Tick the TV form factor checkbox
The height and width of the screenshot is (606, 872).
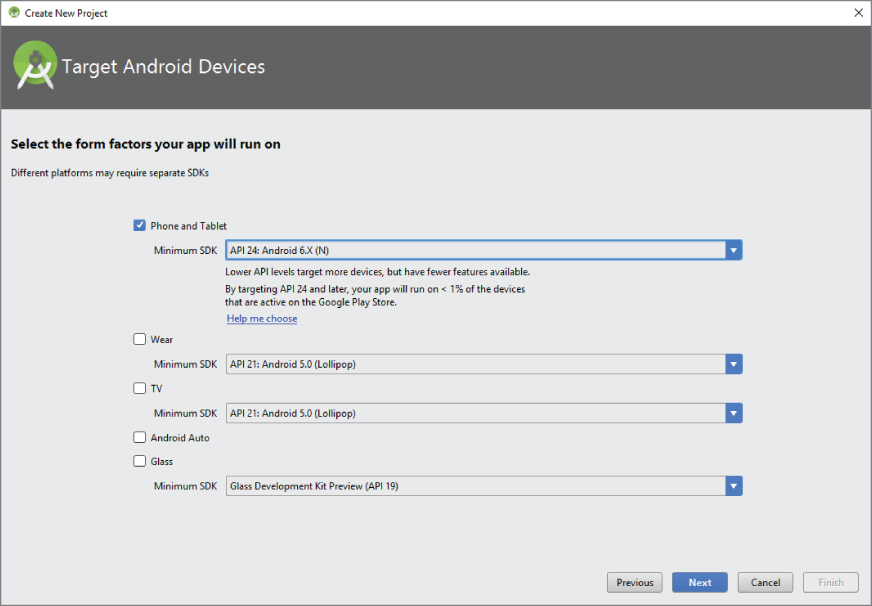[140, 389]
